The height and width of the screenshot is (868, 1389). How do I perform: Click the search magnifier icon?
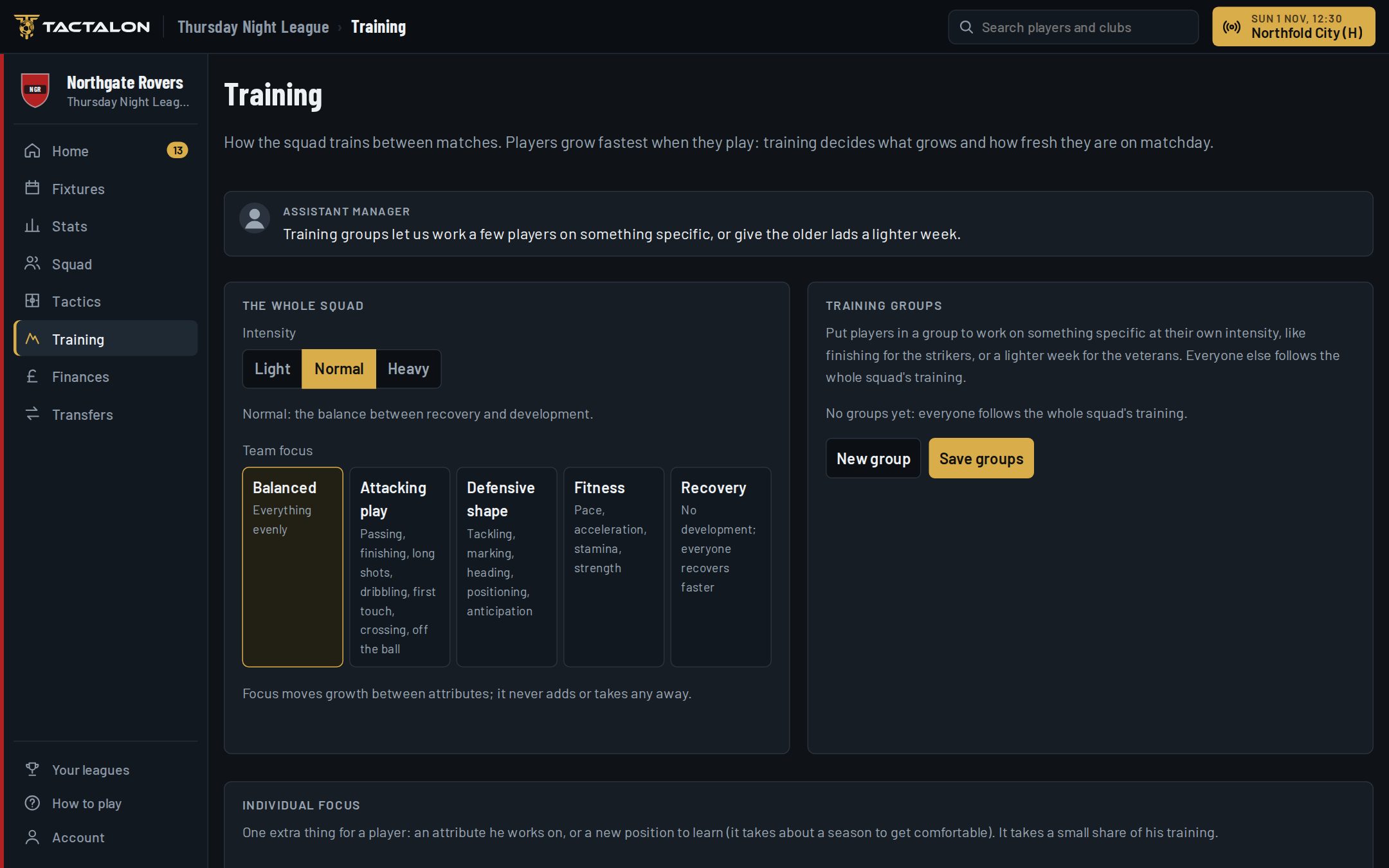coord(966,27)
